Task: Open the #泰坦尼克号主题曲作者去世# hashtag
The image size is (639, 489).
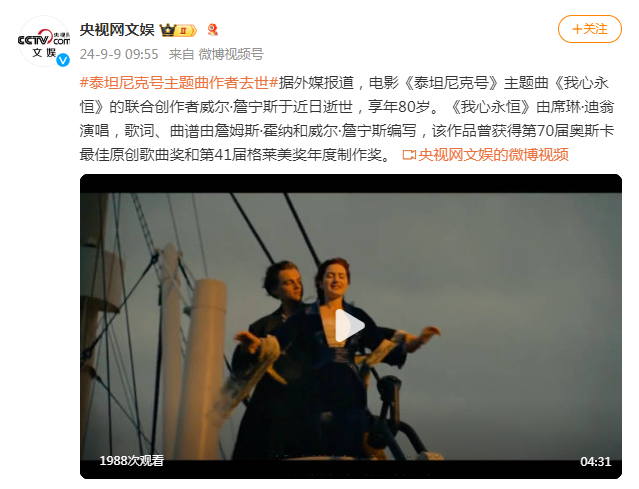Action: (x=178, y=83)
